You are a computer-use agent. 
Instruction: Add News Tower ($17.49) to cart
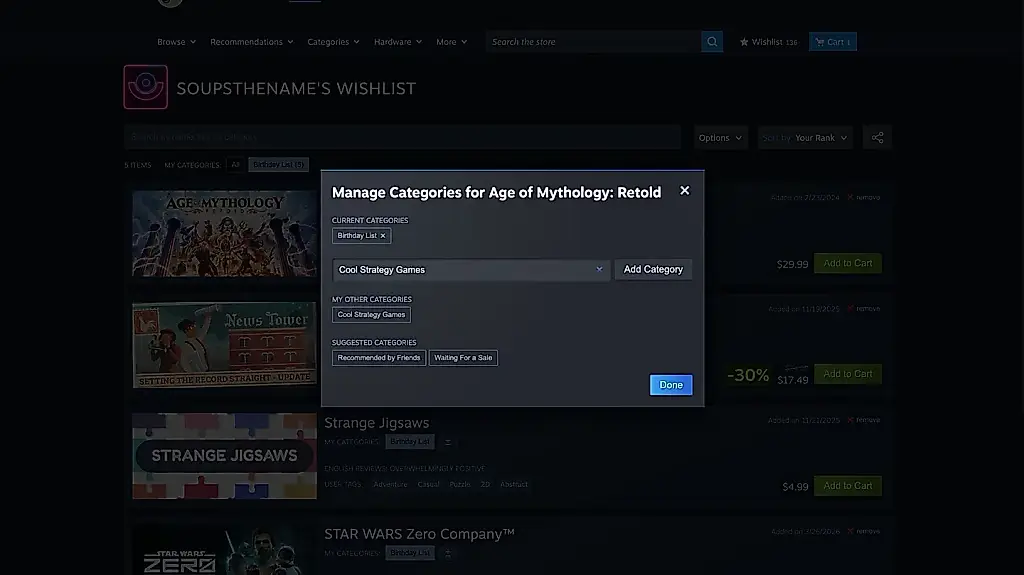[x=848, y=374]
